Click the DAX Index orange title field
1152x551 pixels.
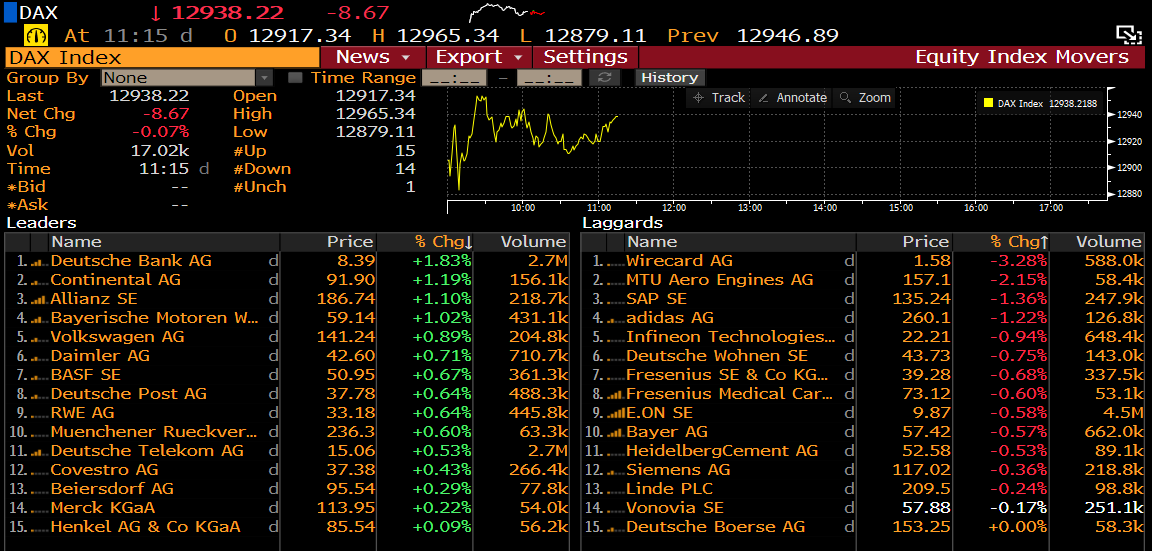pyautogui.click(x=162, y=57)
